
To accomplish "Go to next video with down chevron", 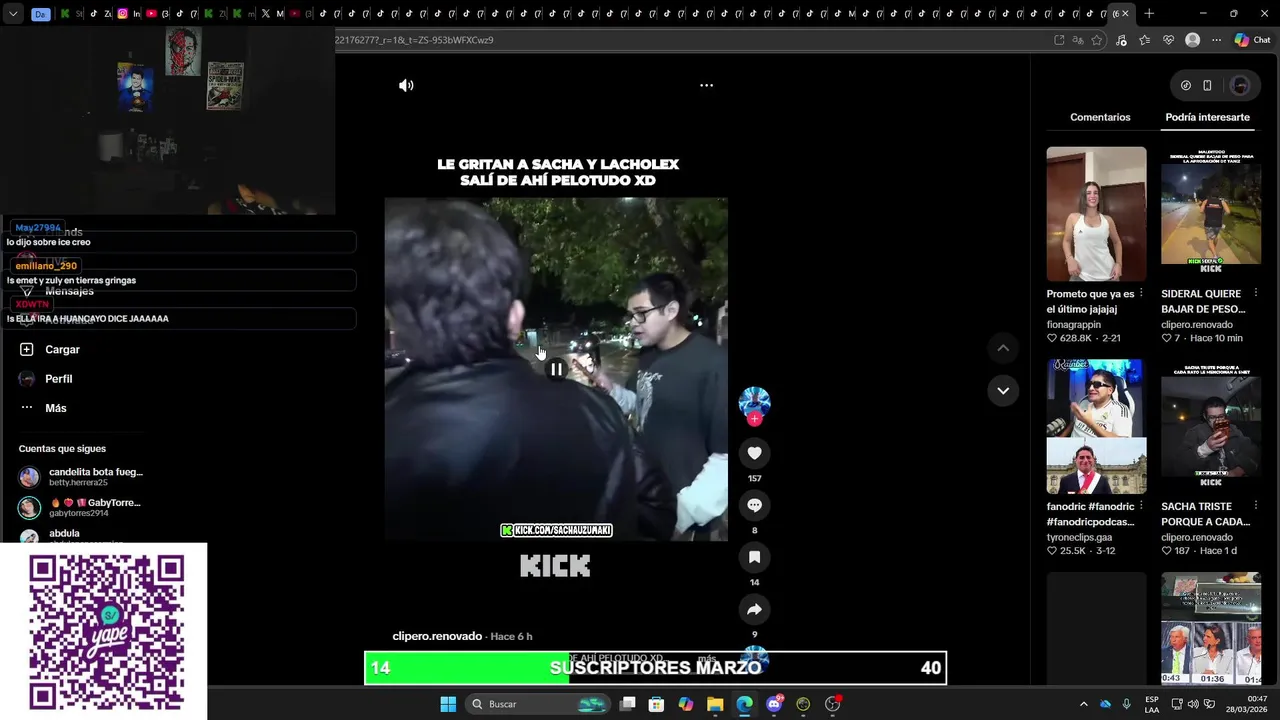I will (1003, 390).
